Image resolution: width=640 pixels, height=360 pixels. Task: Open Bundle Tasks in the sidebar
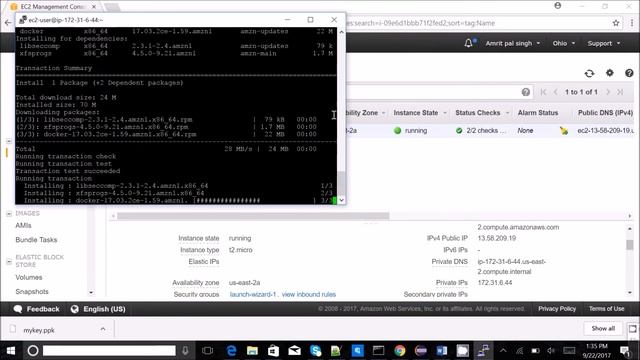click(x=36, y=240)
